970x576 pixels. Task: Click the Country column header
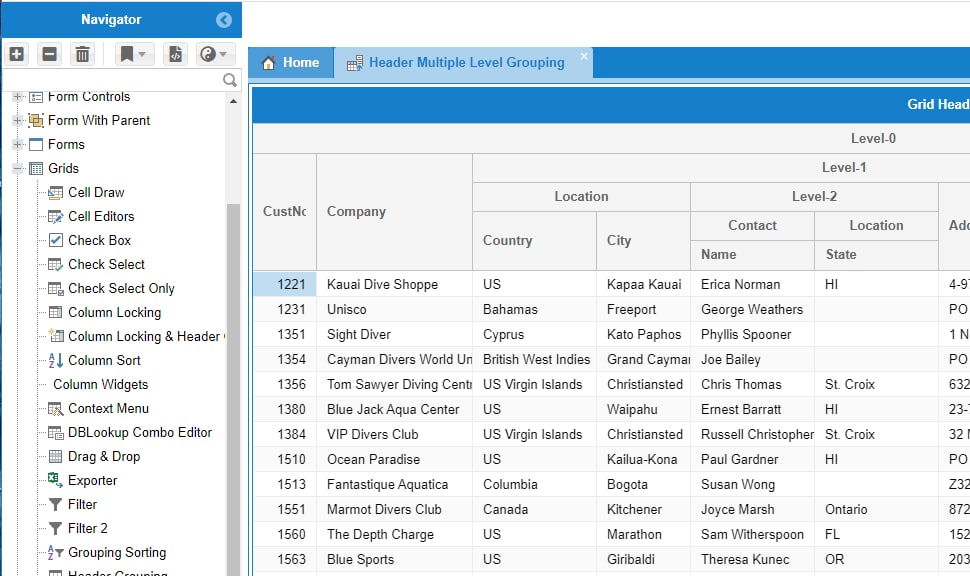pos(534,241)
